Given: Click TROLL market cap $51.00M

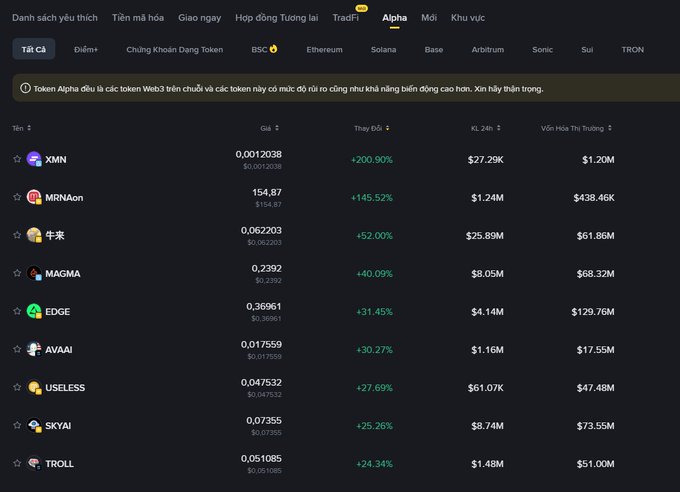Looking at the screenshot, I should coord(595,464).
